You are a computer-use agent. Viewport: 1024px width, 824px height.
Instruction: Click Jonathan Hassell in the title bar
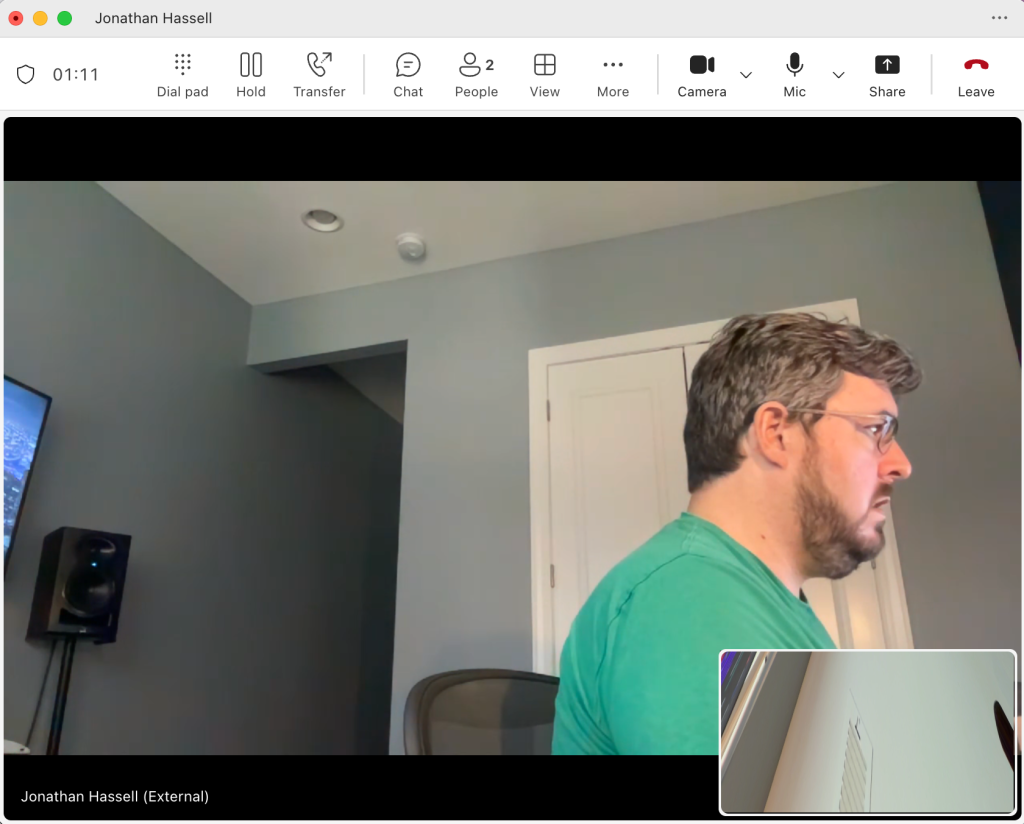point(153,17)
